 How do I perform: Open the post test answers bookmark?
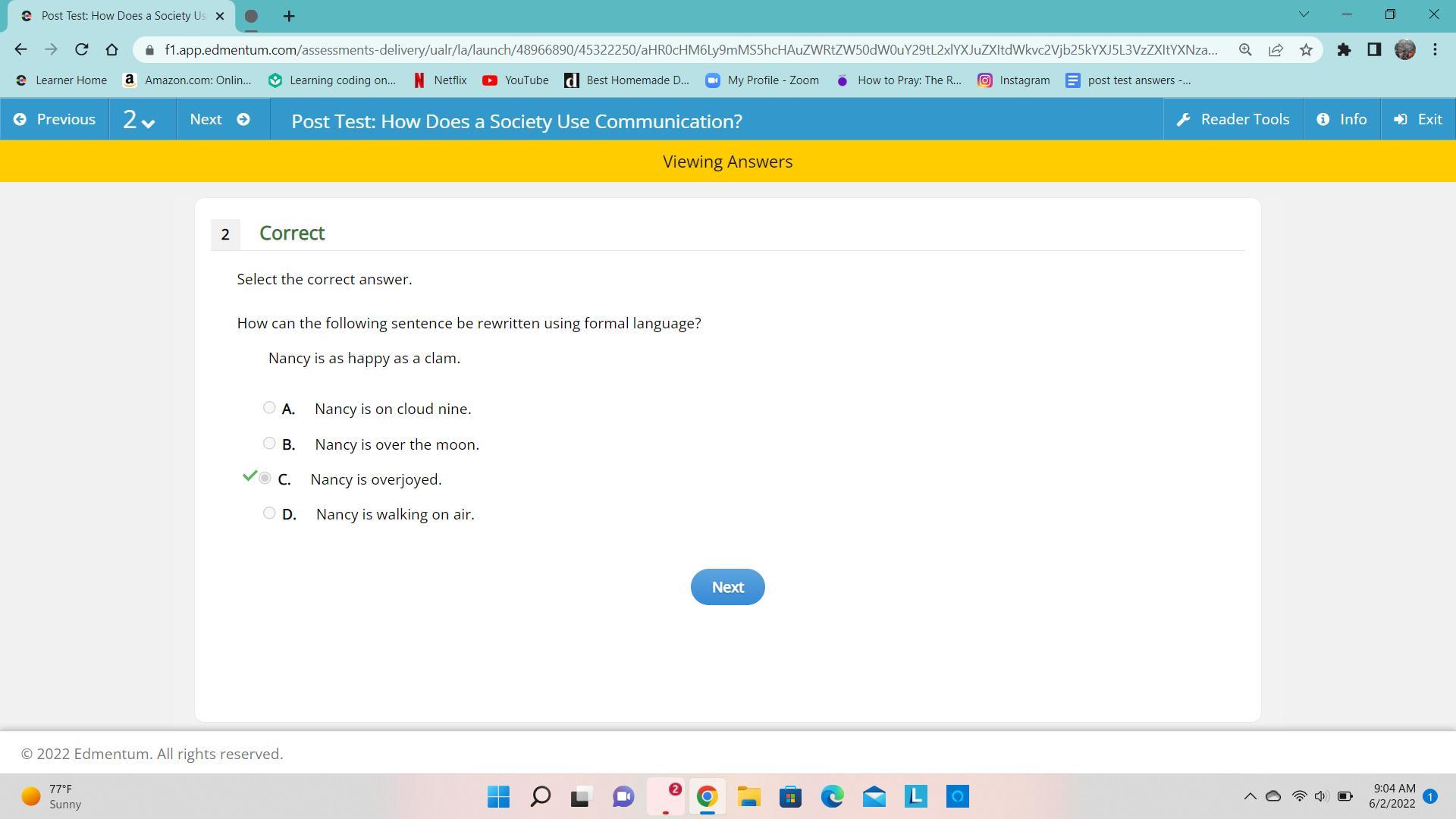[x=1128, y=80]
